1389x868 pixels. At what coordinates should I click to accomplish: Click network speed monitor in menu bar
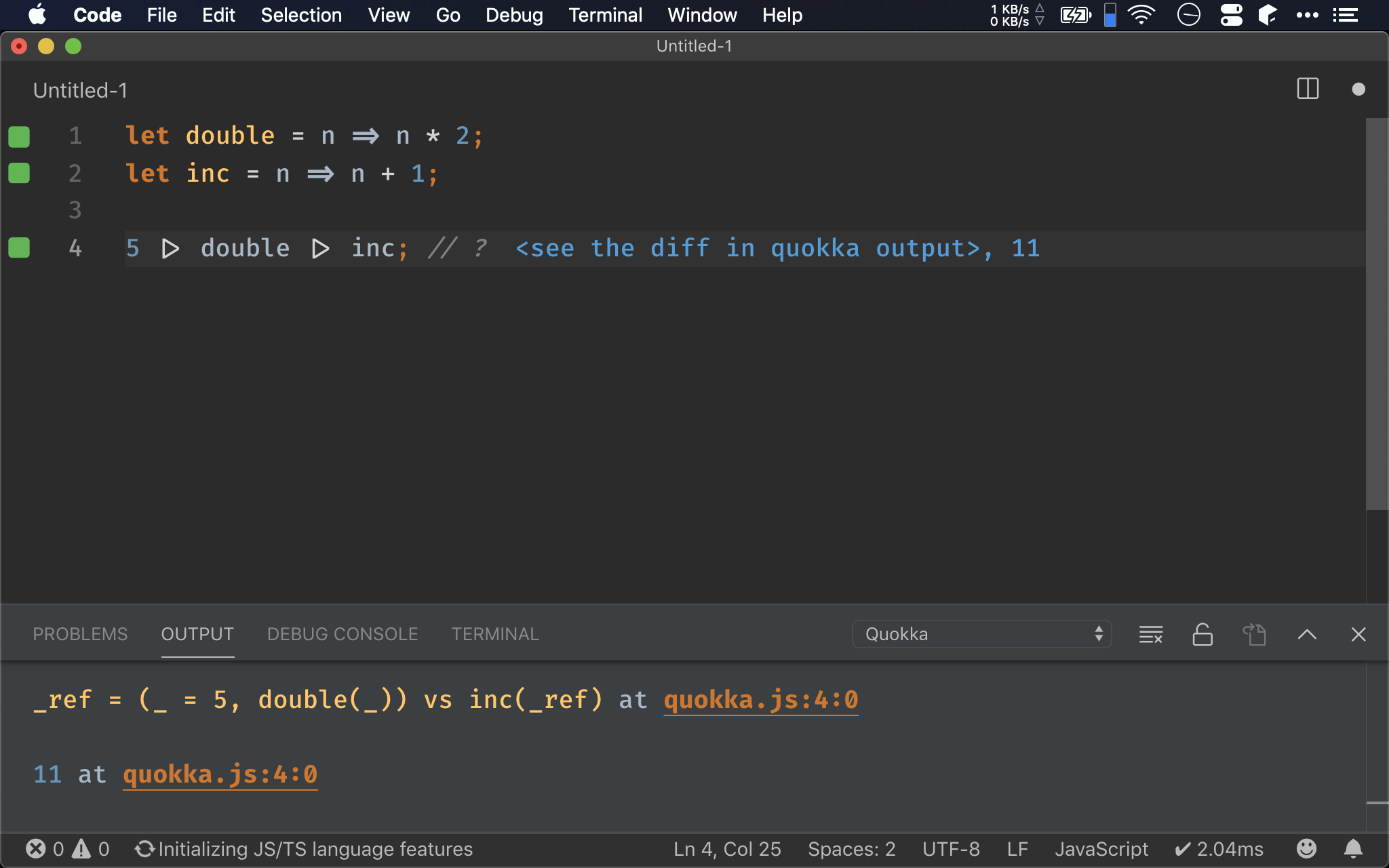click(1017, 15)
